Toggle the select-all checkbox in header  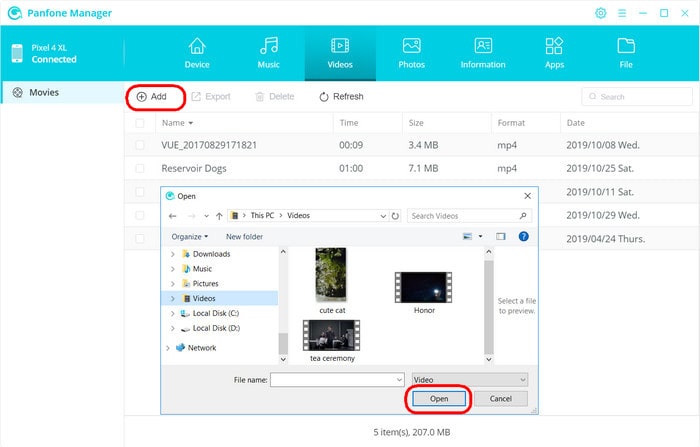tap(140, 123)
